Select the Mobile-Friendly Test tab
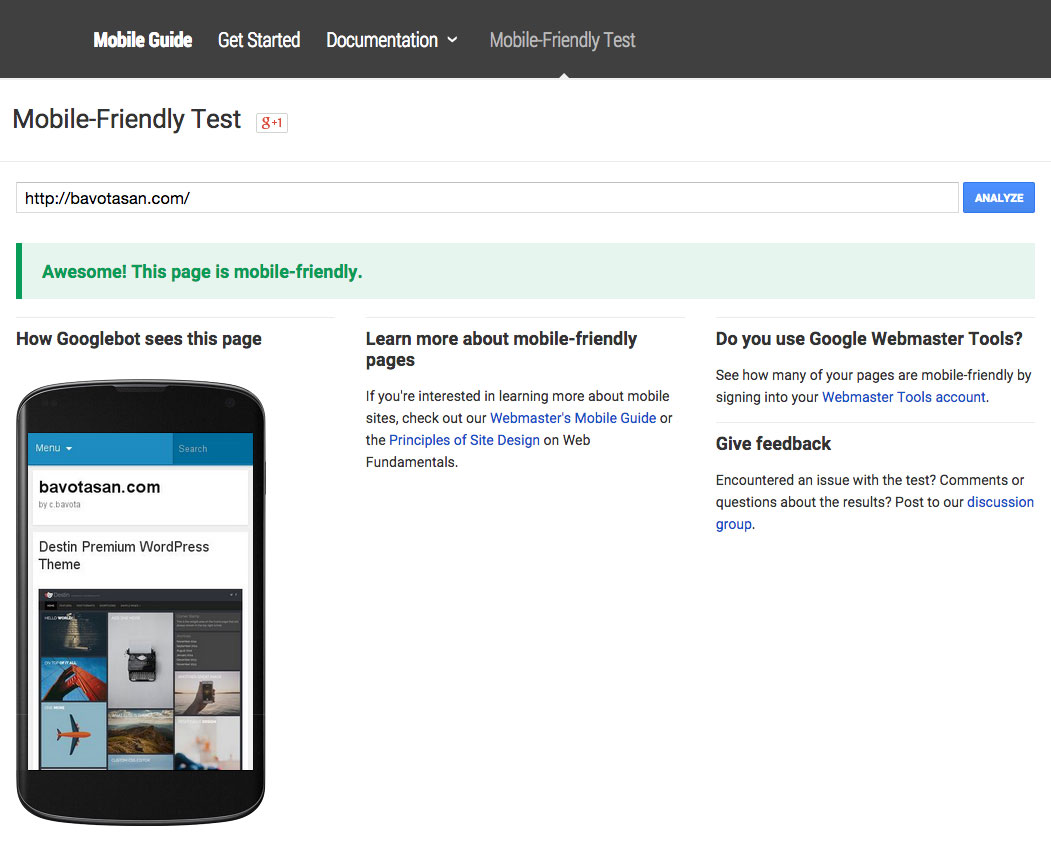 coord(562,40)
